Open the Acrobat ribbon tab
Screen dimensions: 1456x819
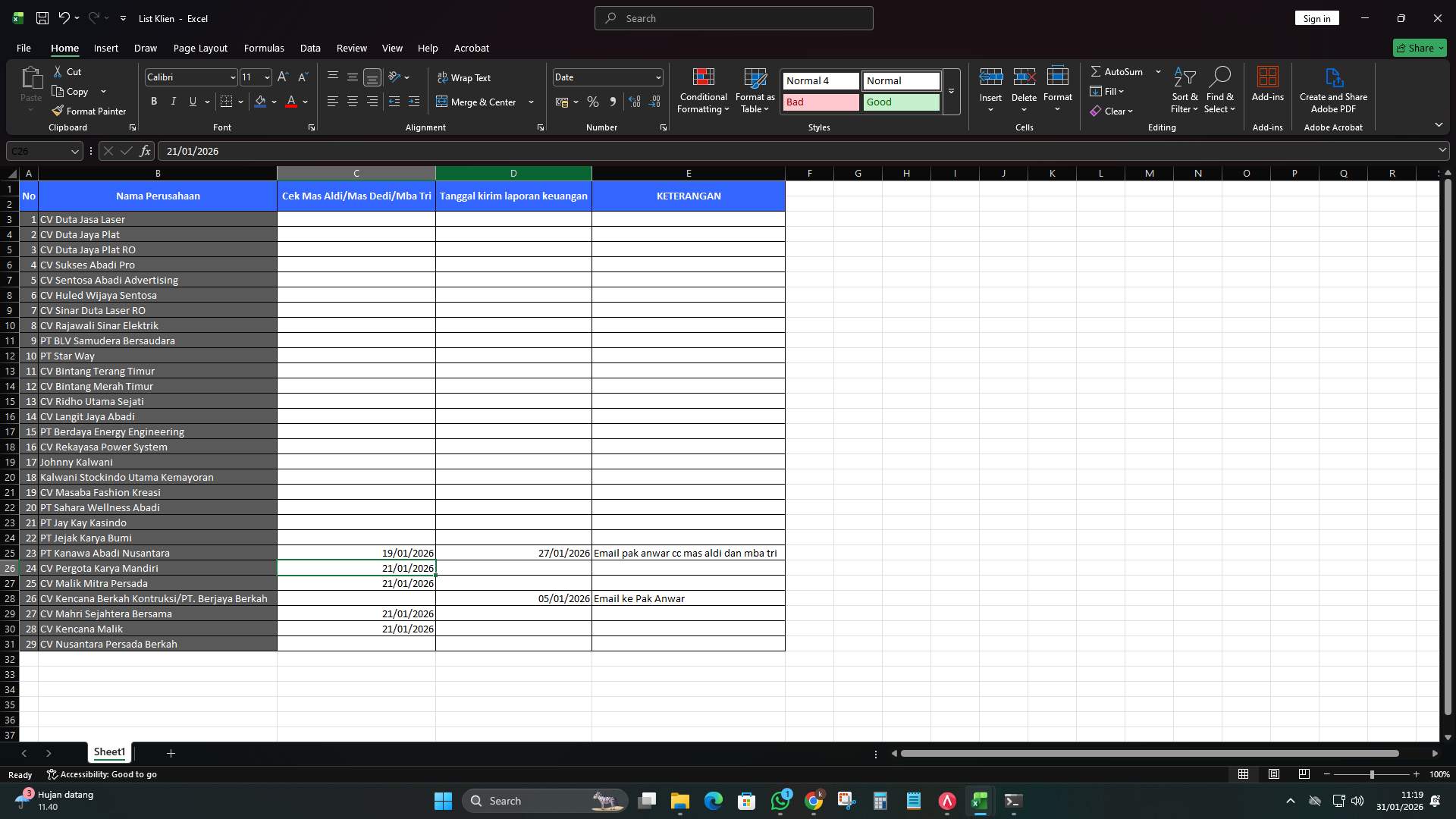point(471,48)
